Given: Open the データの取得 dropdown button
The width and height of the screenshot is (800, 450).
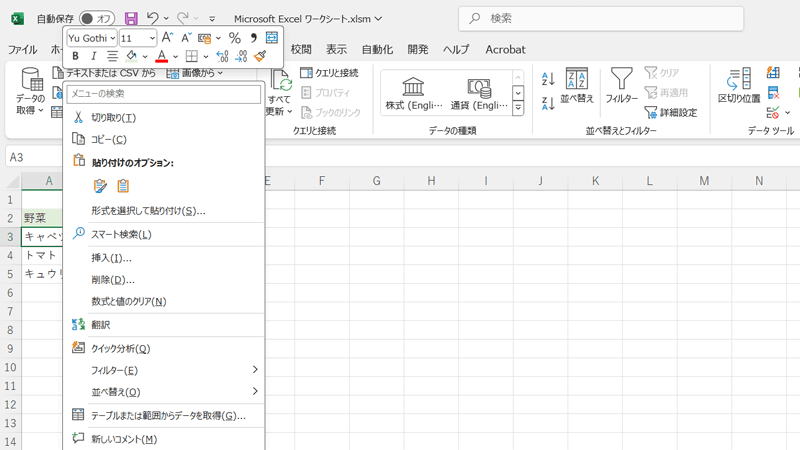Looking at the screenshot, I should pos(31,91).
